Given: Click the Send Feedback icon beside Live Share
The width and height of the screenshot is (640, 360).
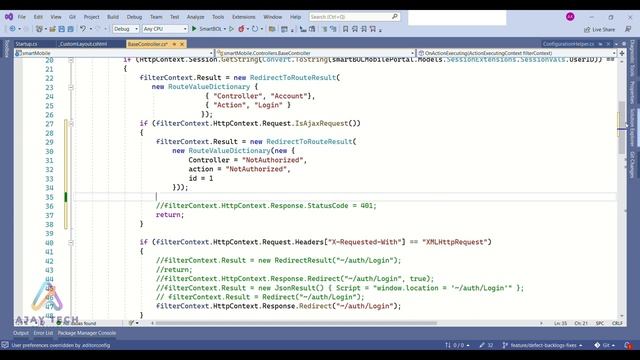Looking at the screenshot, I should (628, 29).
